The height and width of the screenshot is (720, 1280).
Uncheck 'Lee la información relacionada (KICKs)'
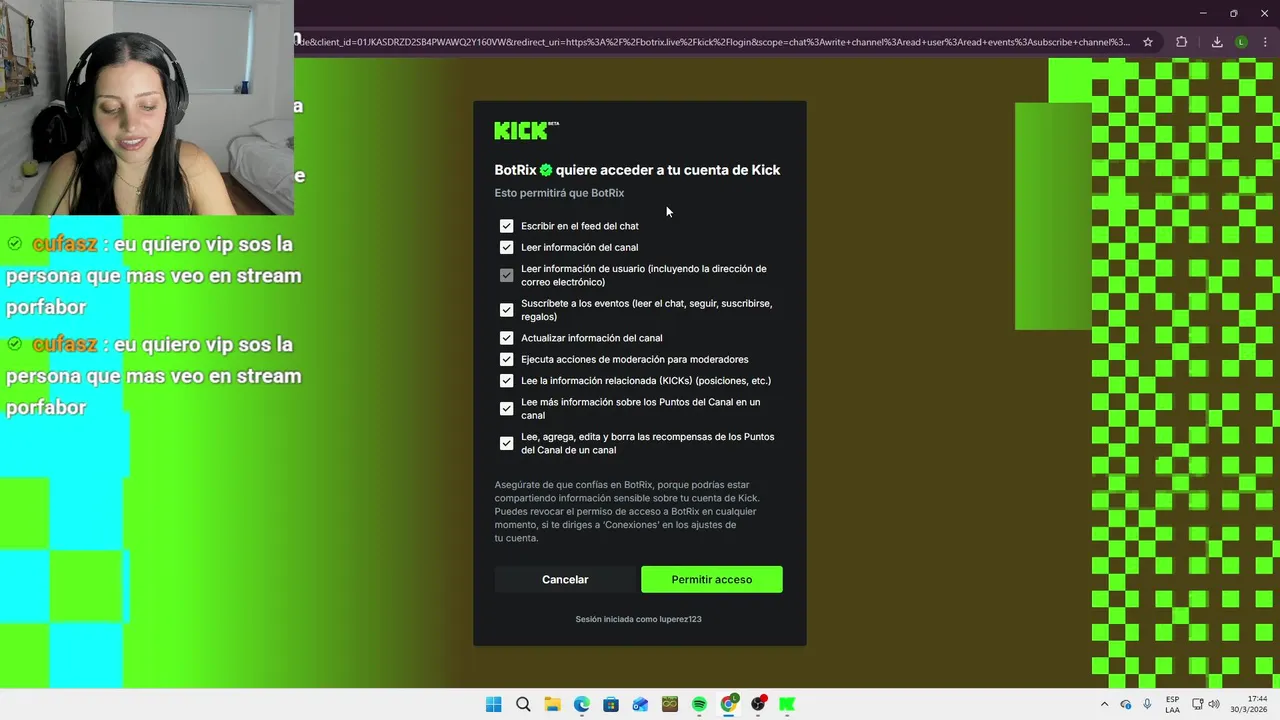coord(506,380)
